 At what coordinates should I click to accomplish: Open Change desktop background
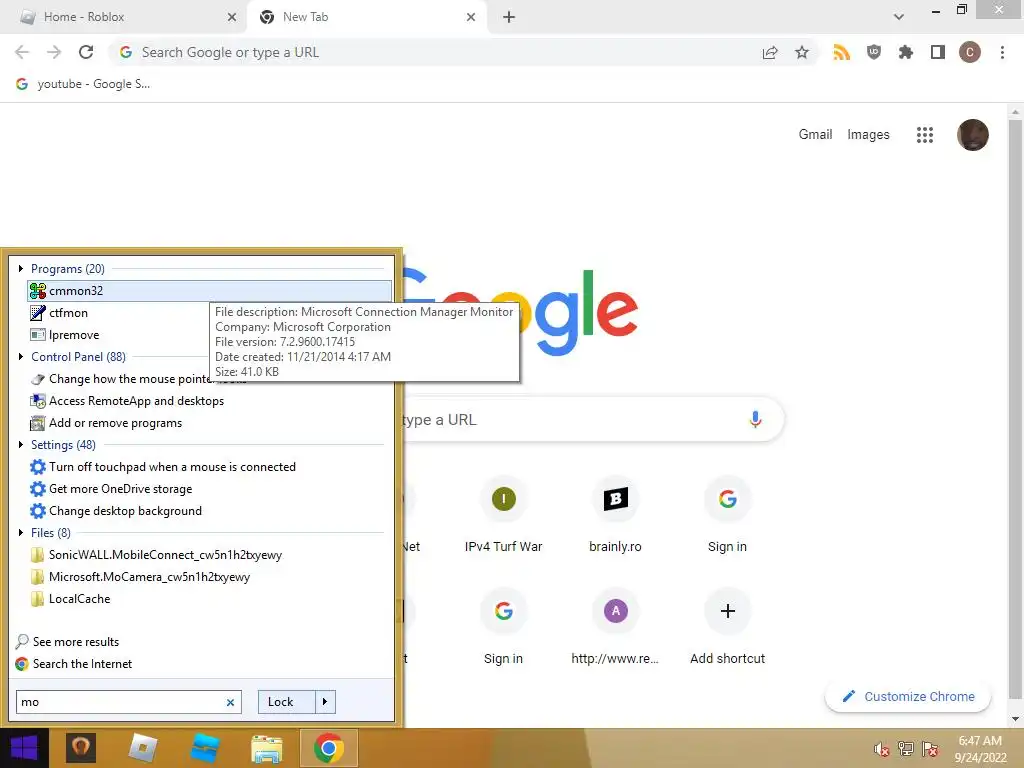pyautogui.click(x=116, y=511)
